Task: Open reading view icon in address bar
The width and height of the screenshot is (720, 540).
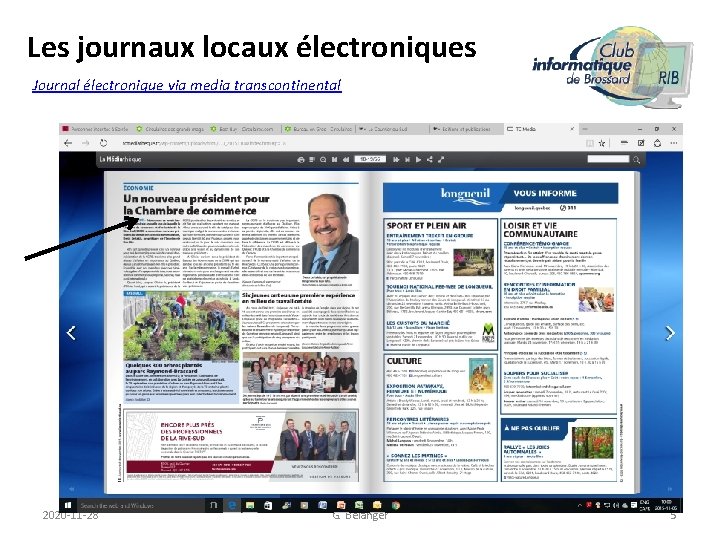Action: (x=590, y=143)
